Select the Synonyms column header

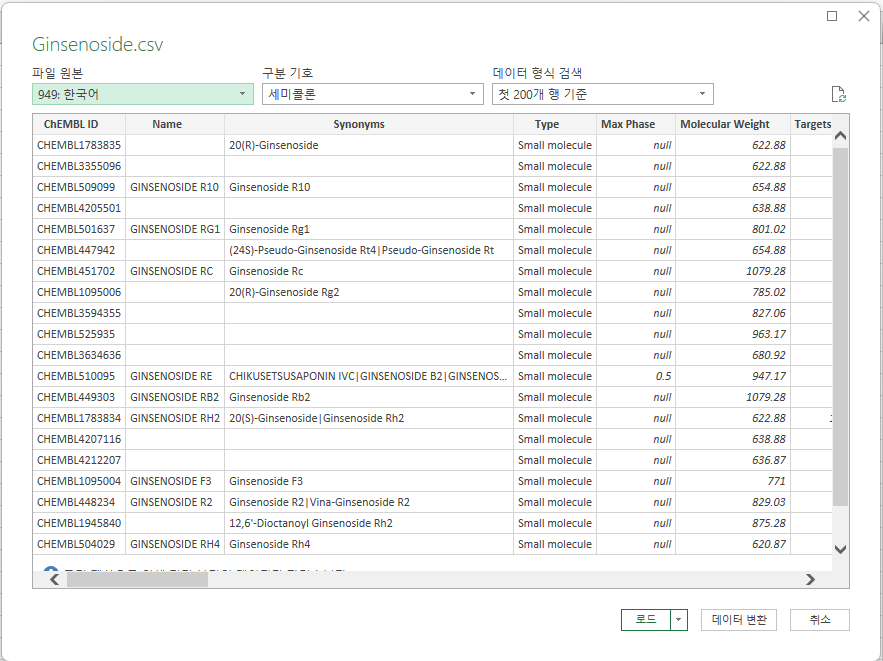pos(369,124)
